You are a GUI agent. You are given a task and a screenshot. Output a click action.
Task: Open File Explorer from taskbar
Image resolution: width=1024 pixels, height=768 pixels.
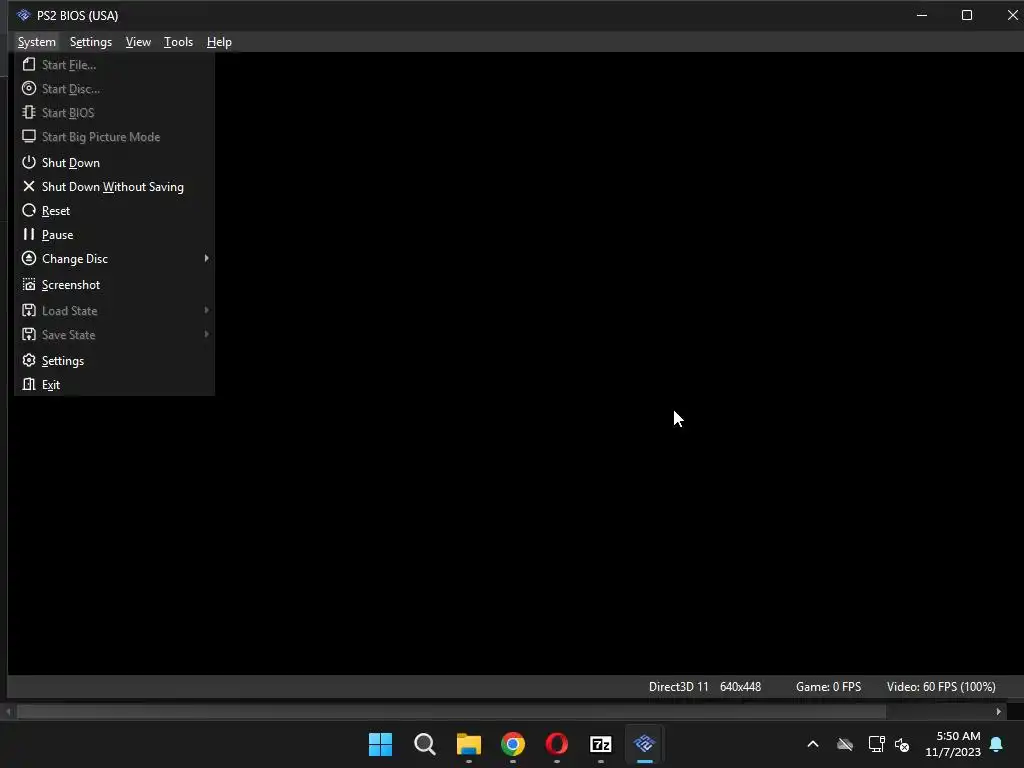[469, 744]
